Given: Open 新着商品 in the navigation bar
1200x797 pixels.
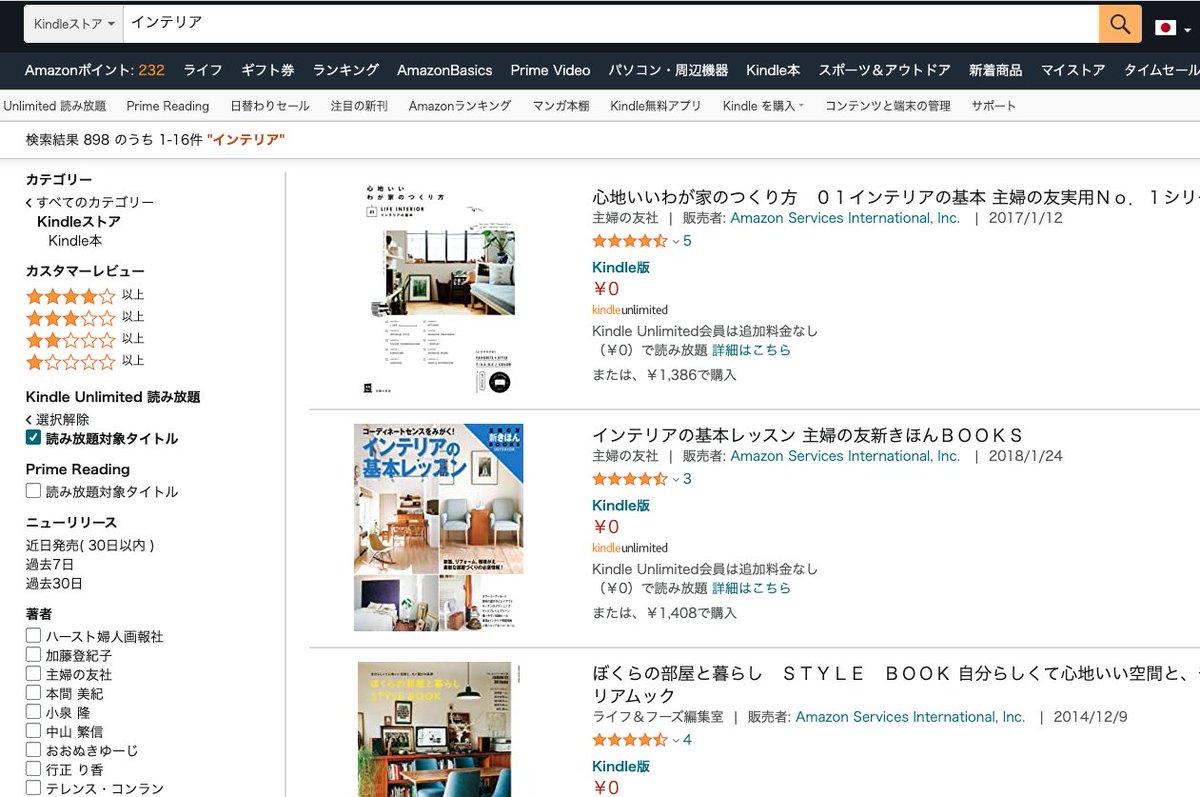Looking at the screenshot, I should point(995,70).
